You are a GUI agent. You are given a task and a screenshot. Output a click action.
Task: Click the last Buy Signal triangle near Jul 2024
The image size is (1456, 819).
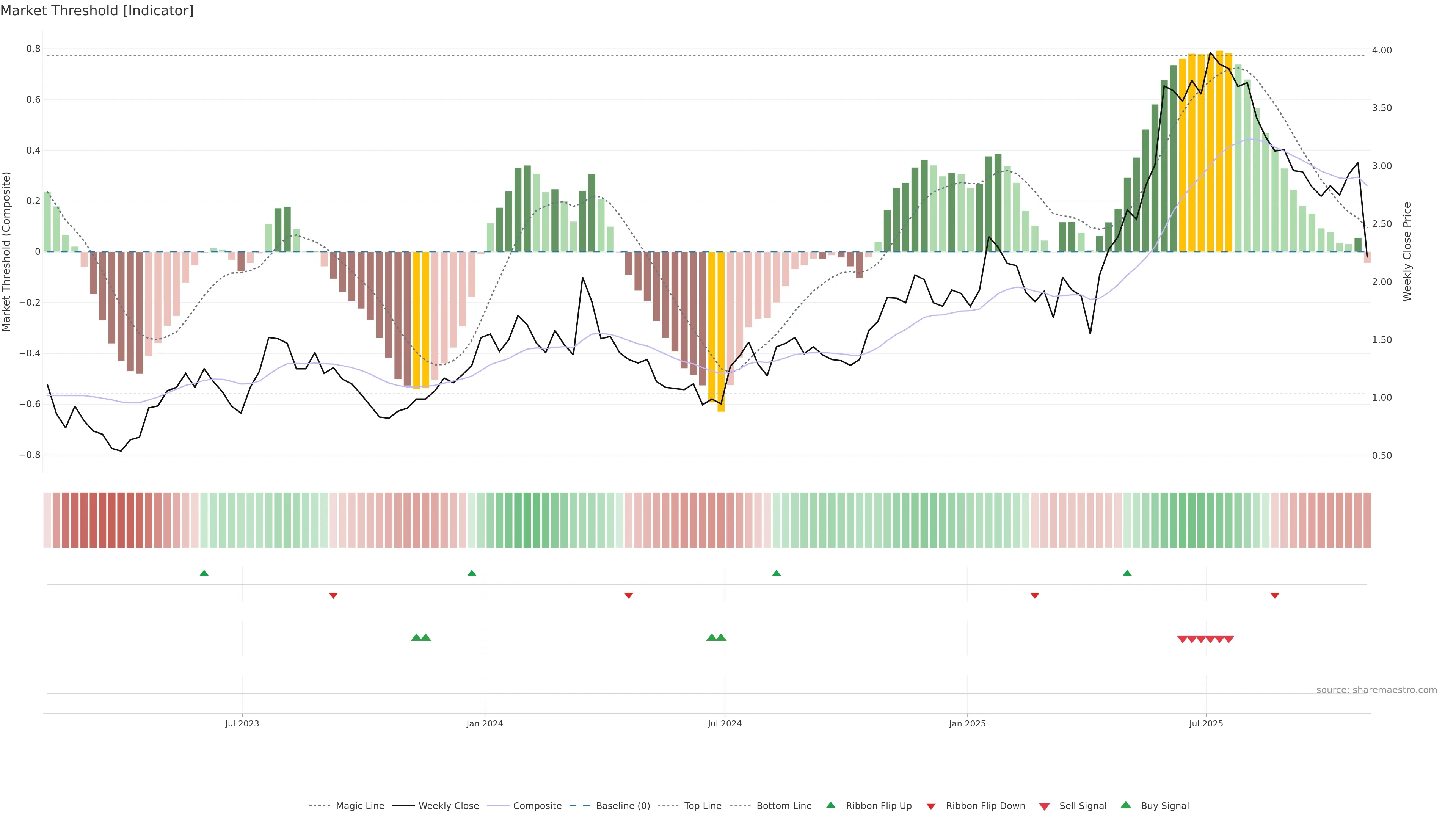point(721,637)
